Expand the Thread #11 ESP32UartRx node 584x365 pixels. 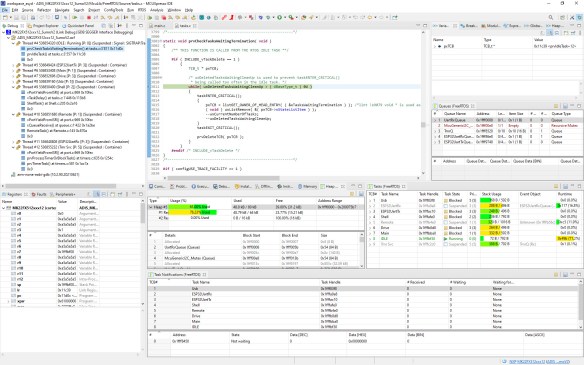(x=13, y=142)
